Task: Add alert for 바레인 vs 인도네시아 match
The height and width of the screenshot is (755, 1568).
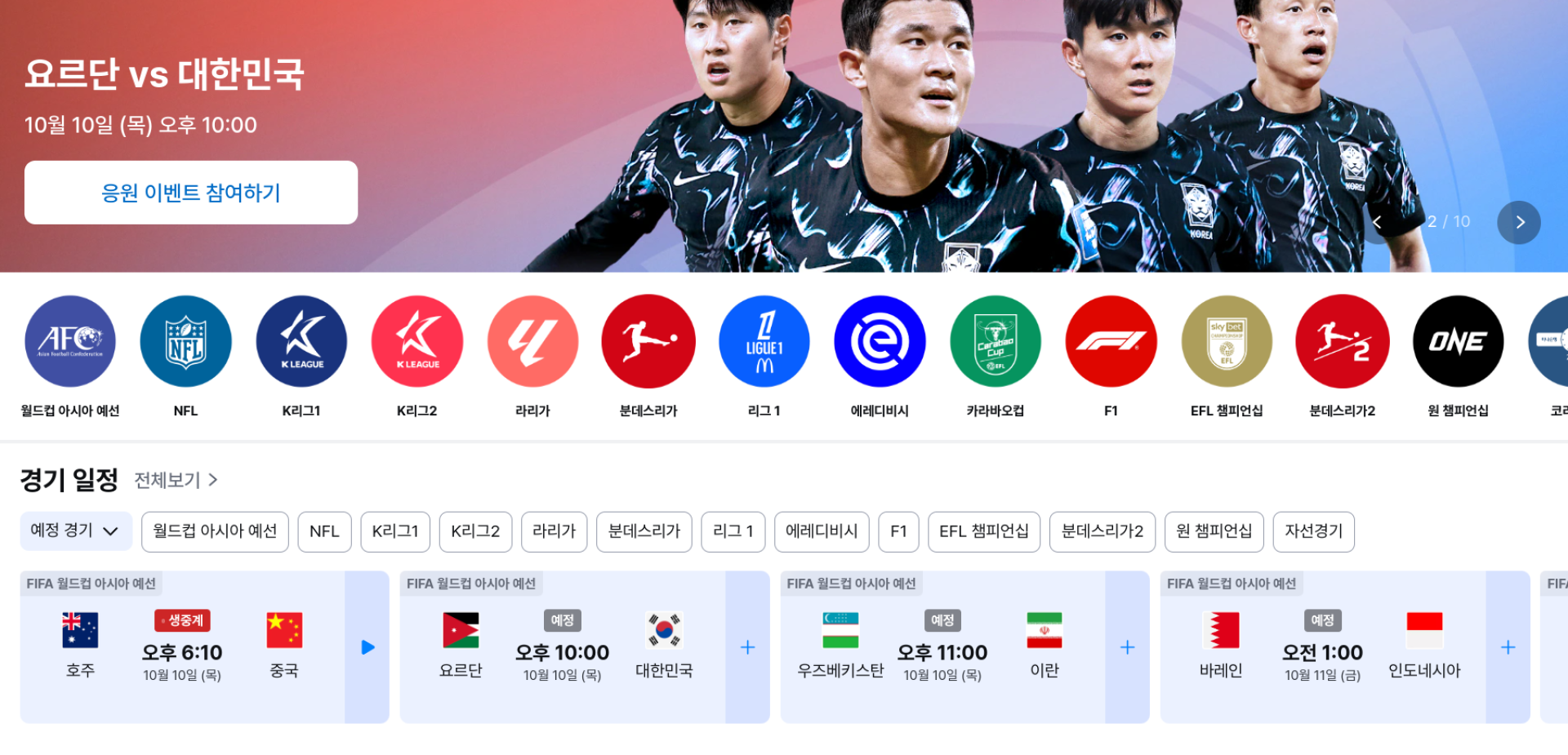Action: click(x=1508, y=647)
